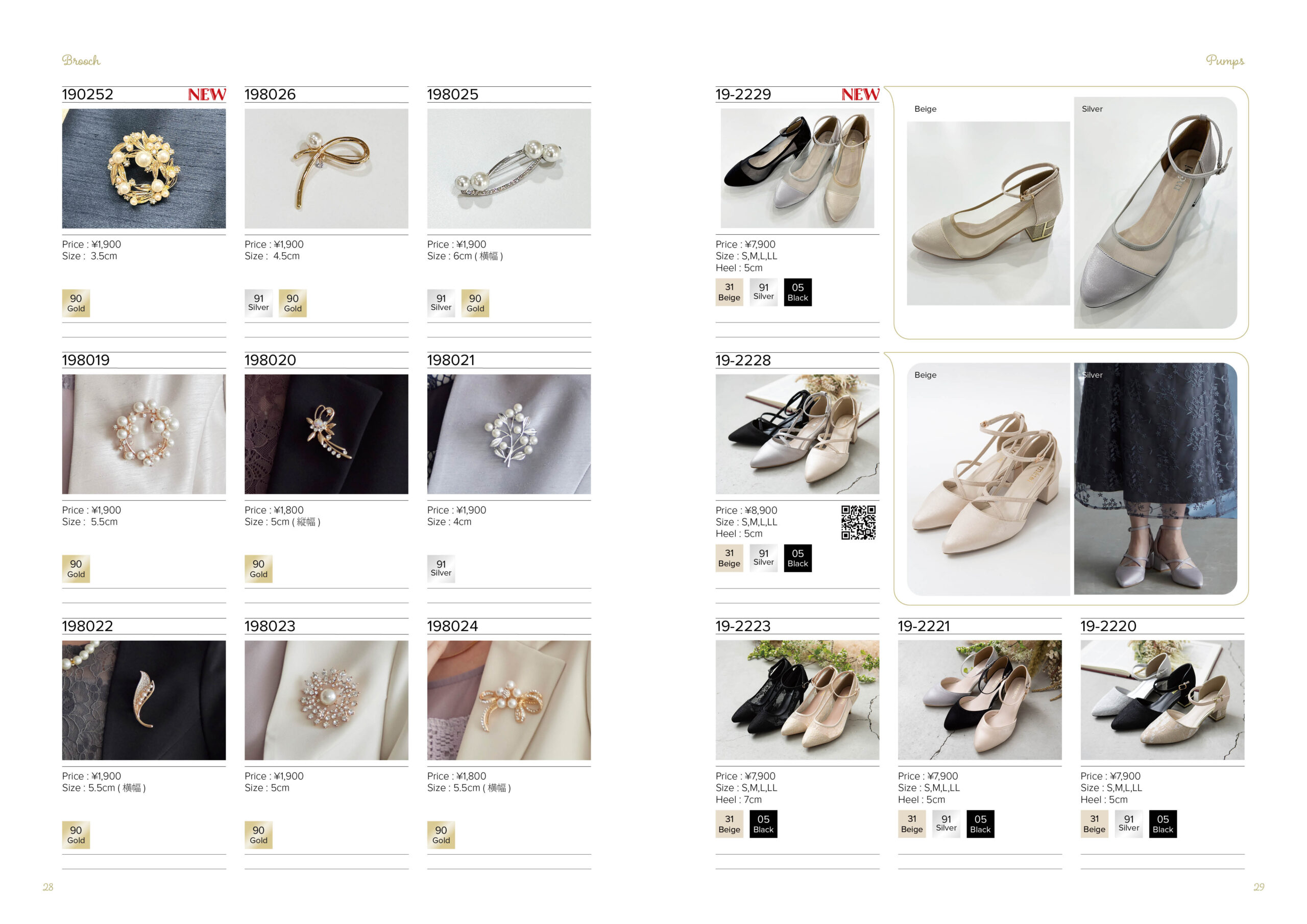This screenshot has height=924, width=1307.
Task: Click the NEW badge next to 19-2229
Action: click(x=860, y=94)
